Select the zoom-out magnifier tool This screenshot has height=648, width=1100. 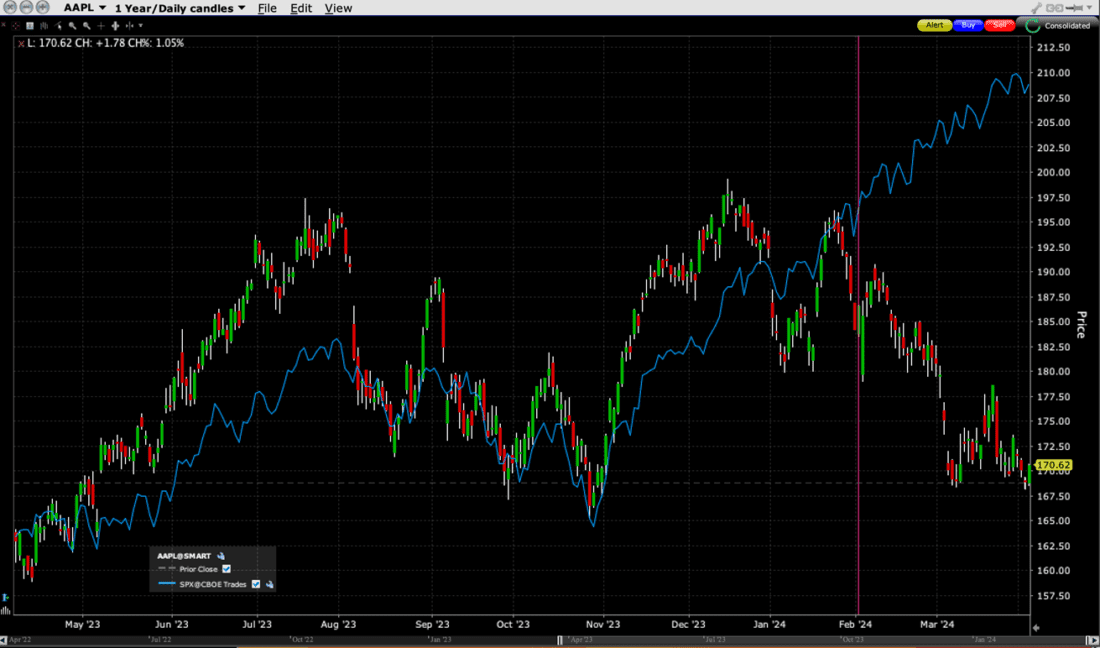click(x=86, y=25)
